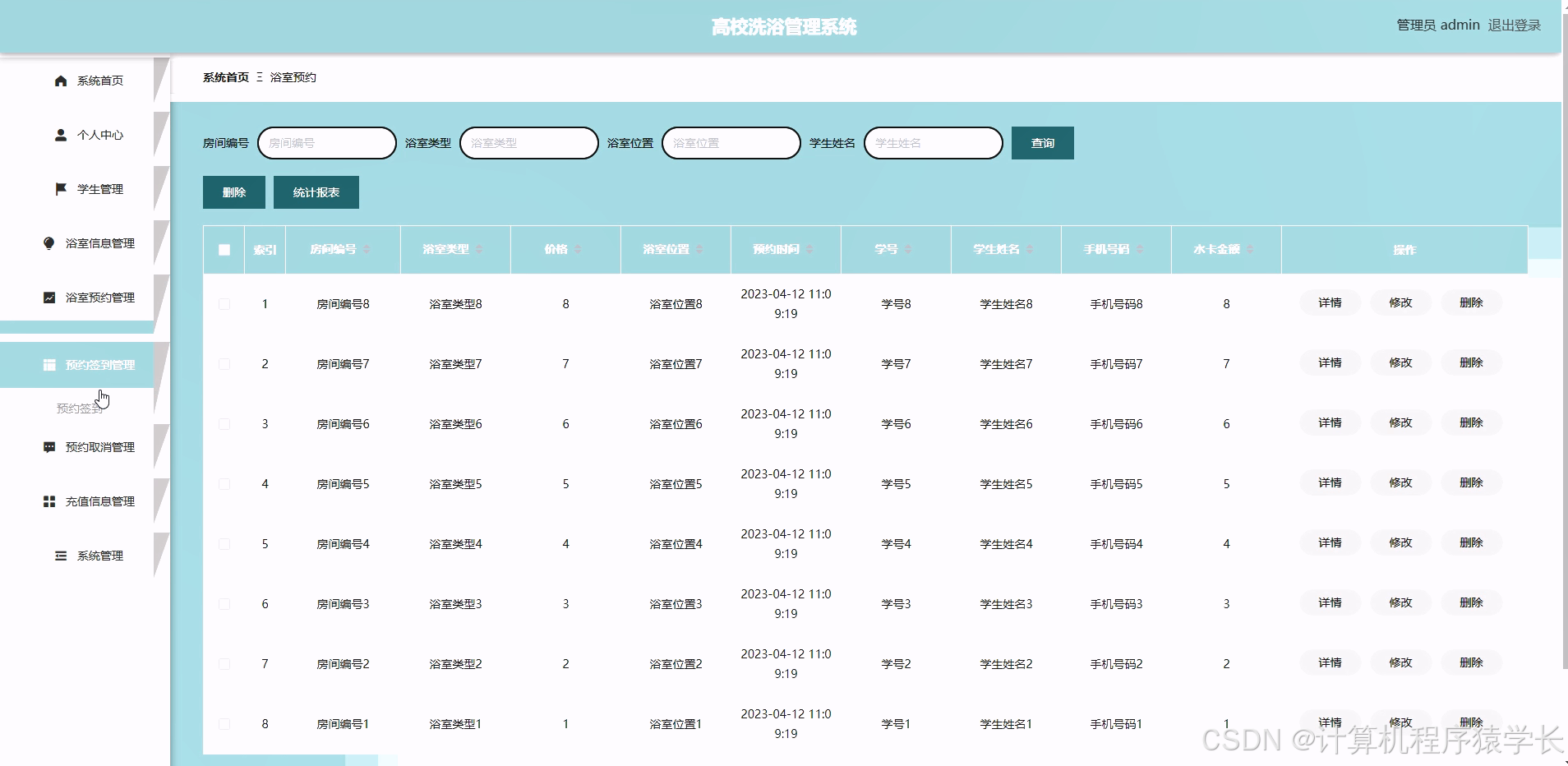Image resolution: width=1568 pixels, height=766 pixels.
Task: Click the chat icon beside 预约取消管理
Action: pyautogui.click(x=48, y=447)
